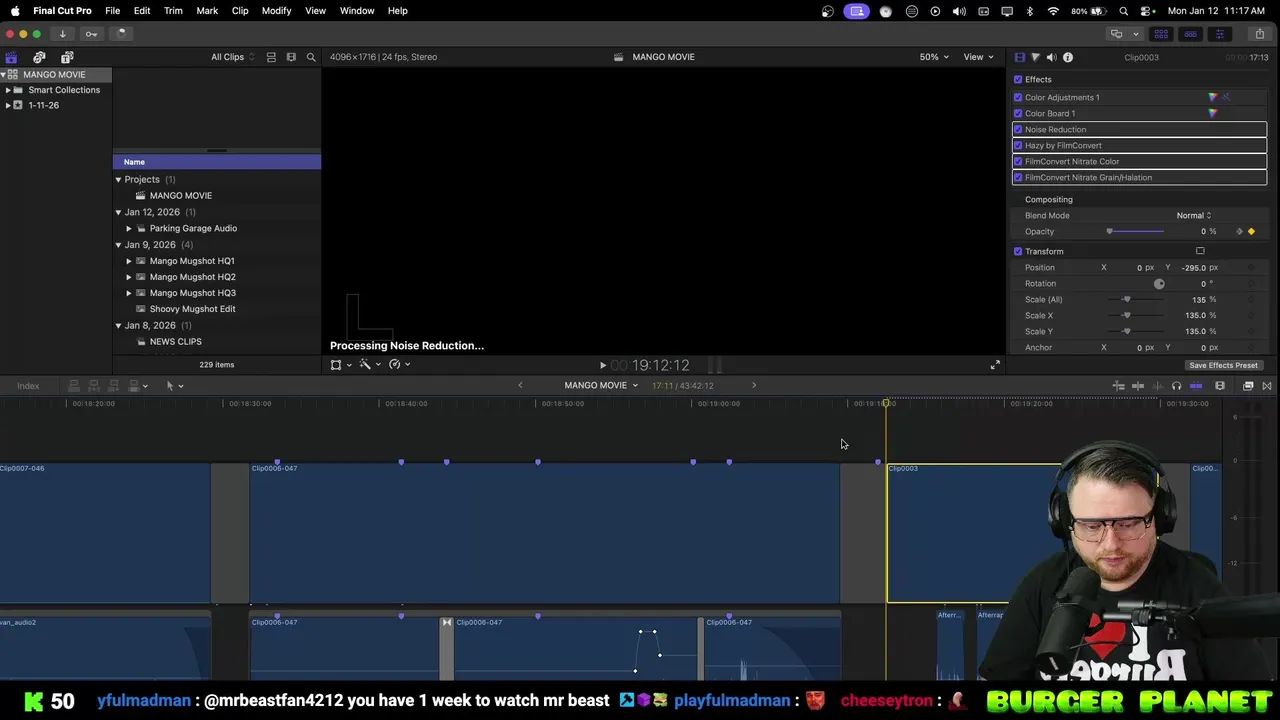Open color controls for Color Adjustments 1
The width and height of the screenshot is (1280, 720).
click(x=1213, y=97)
